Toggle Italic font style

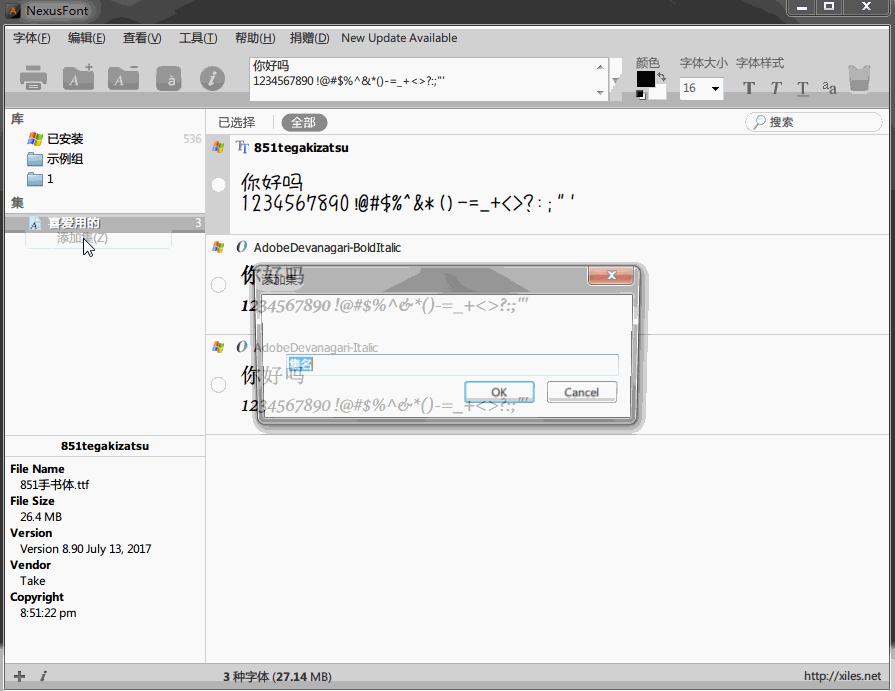[x=776, y=88]
